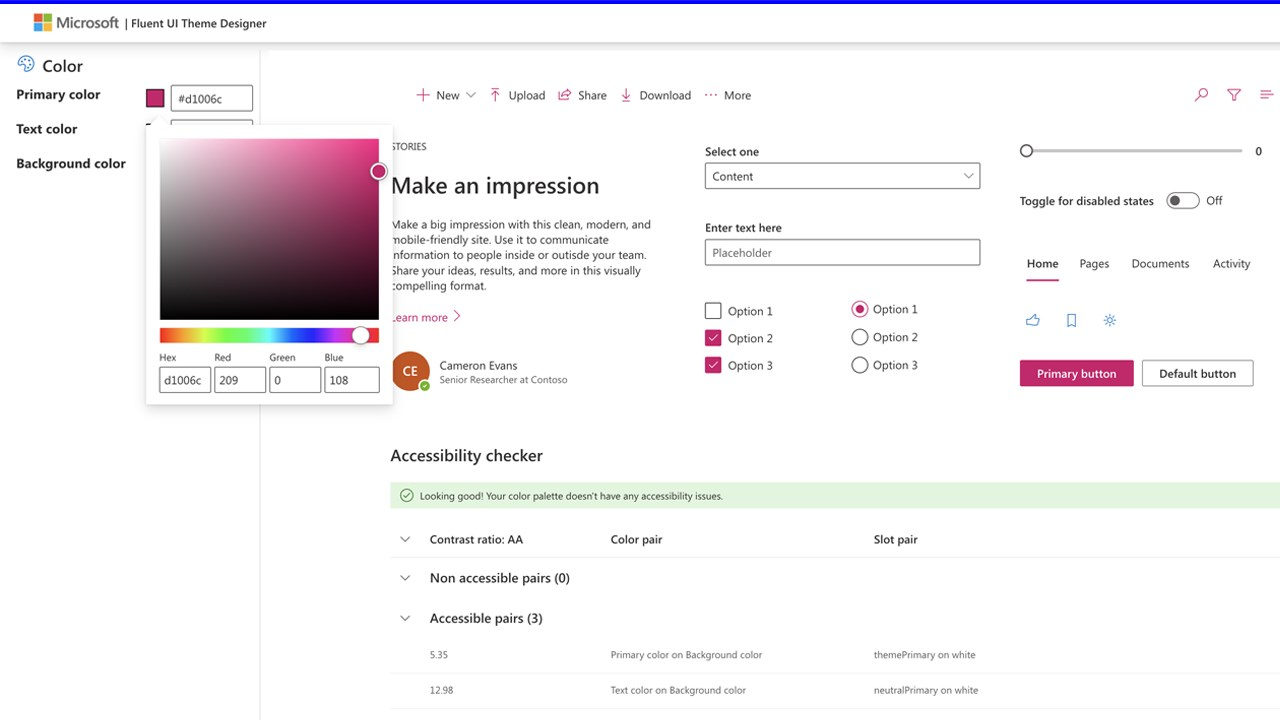Switch to the Pages tab
This screenshot has height=720, width=1280.
click(x=1094, y=264)
